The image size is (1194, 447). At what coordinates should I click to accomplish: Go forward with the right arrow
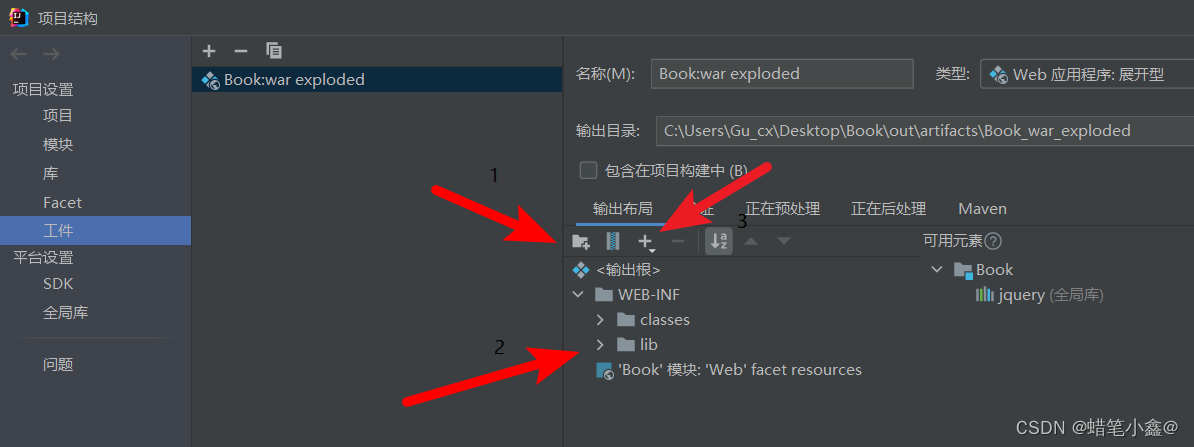click(x=51, y=54)
